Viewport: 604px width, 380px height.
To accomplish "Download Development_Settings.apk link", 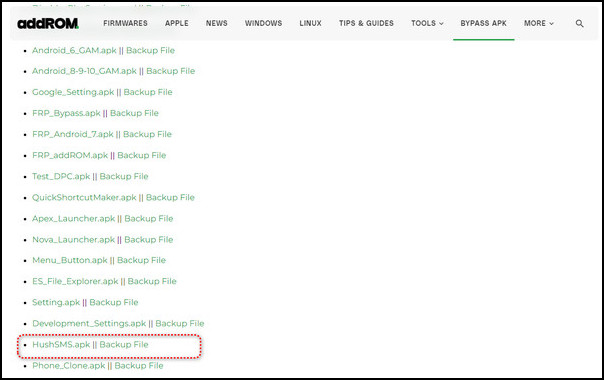I will 89,324.
